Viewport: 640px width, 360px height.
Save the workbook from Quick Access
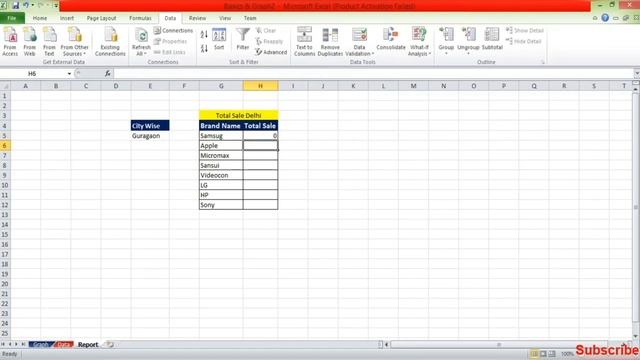(x=16, y=5)
